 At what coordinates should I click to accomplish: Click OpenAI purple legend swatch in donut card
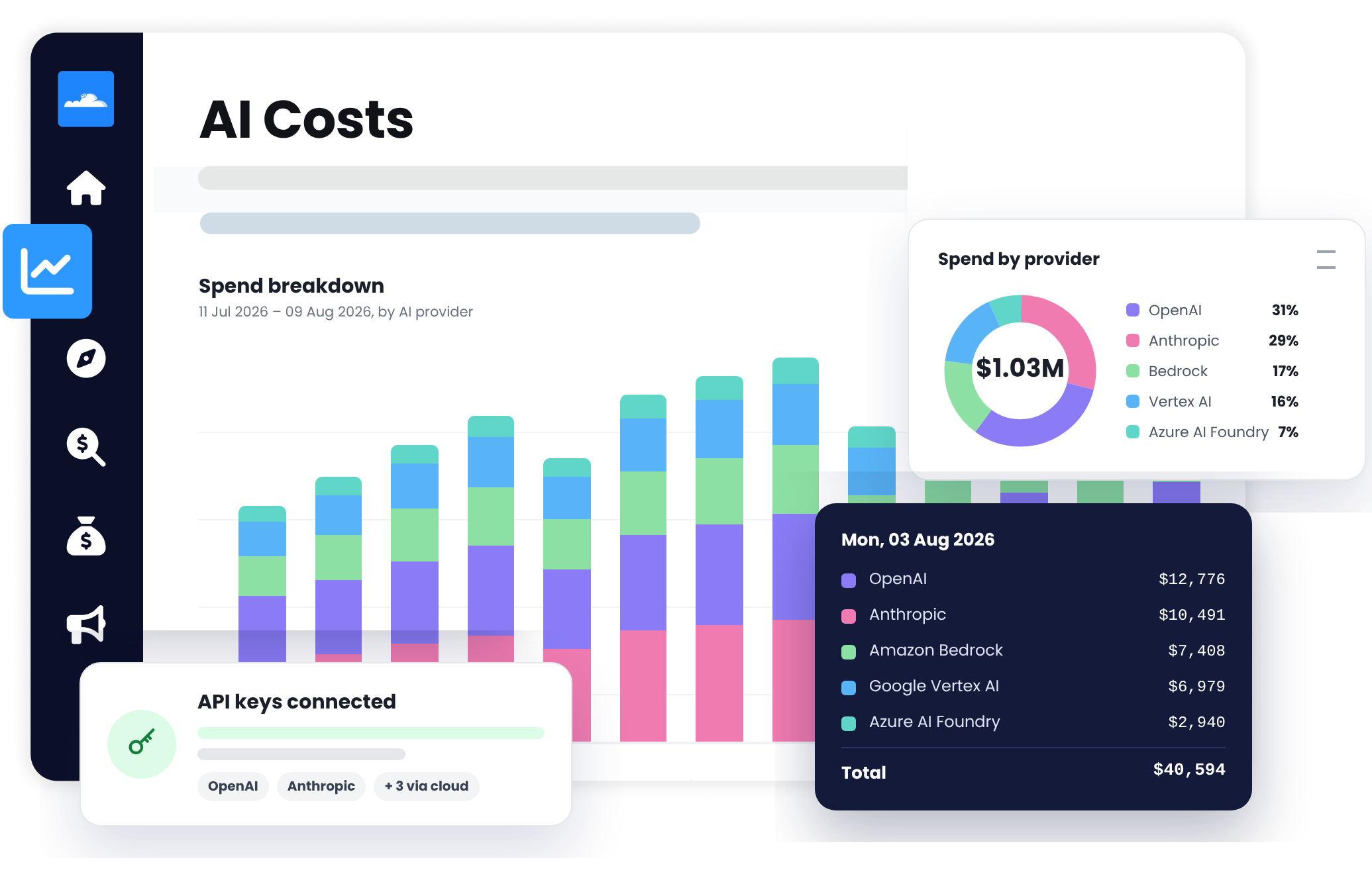coord(1133,310)
